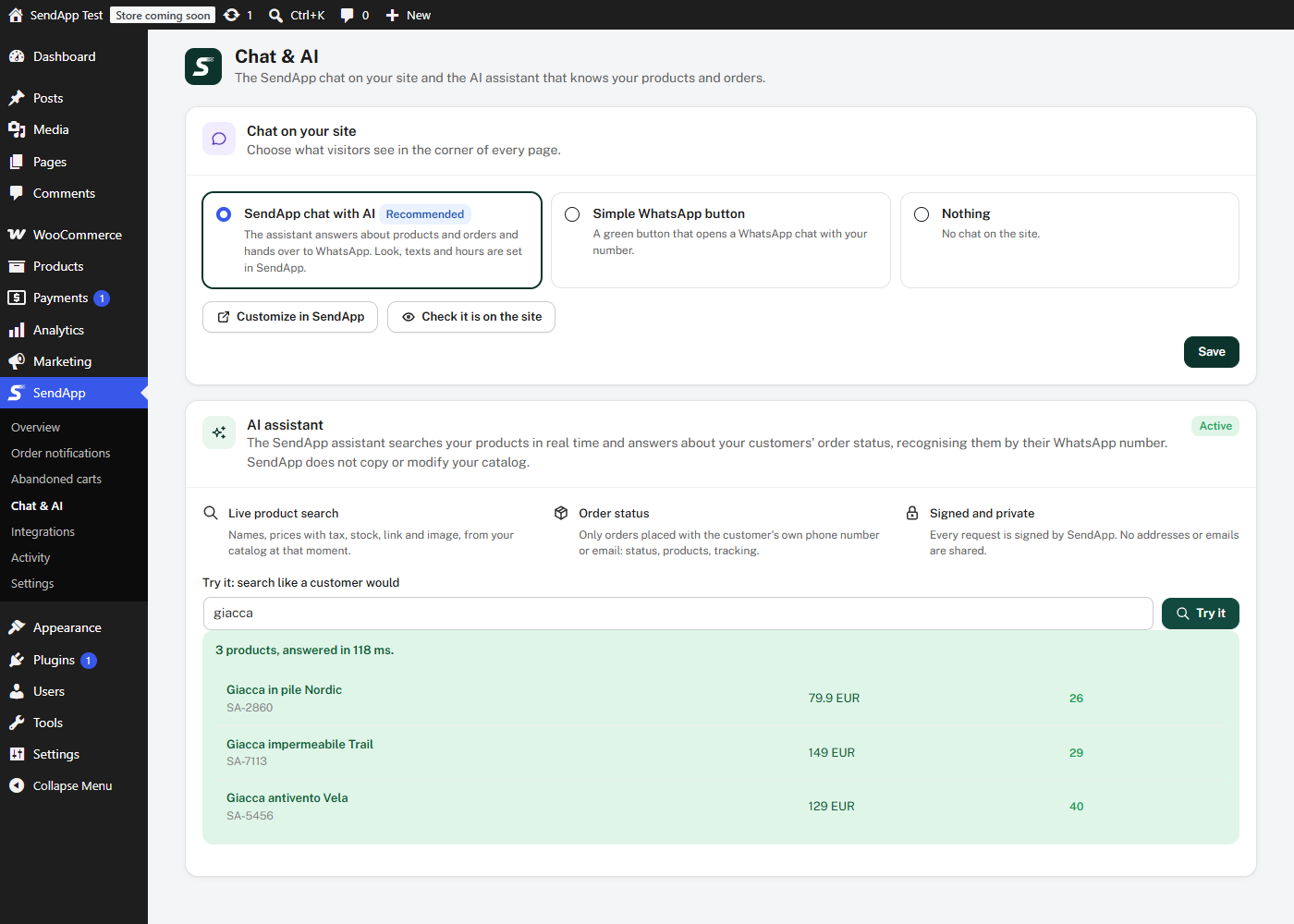
Task: Click the Save button
Action: pos(1211,352)
